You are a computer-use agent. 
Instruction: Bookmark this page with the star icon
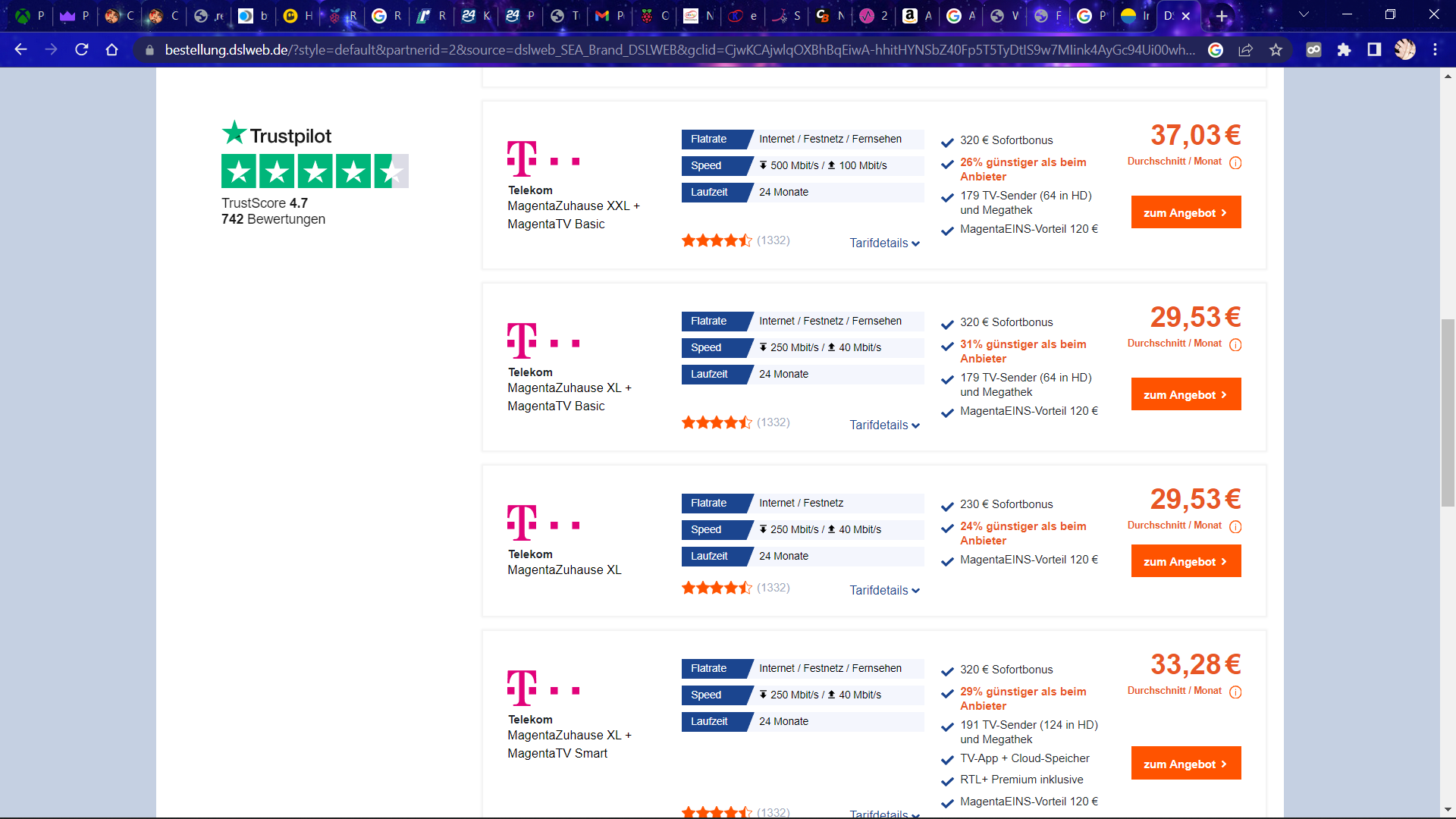coord(1276,50)
